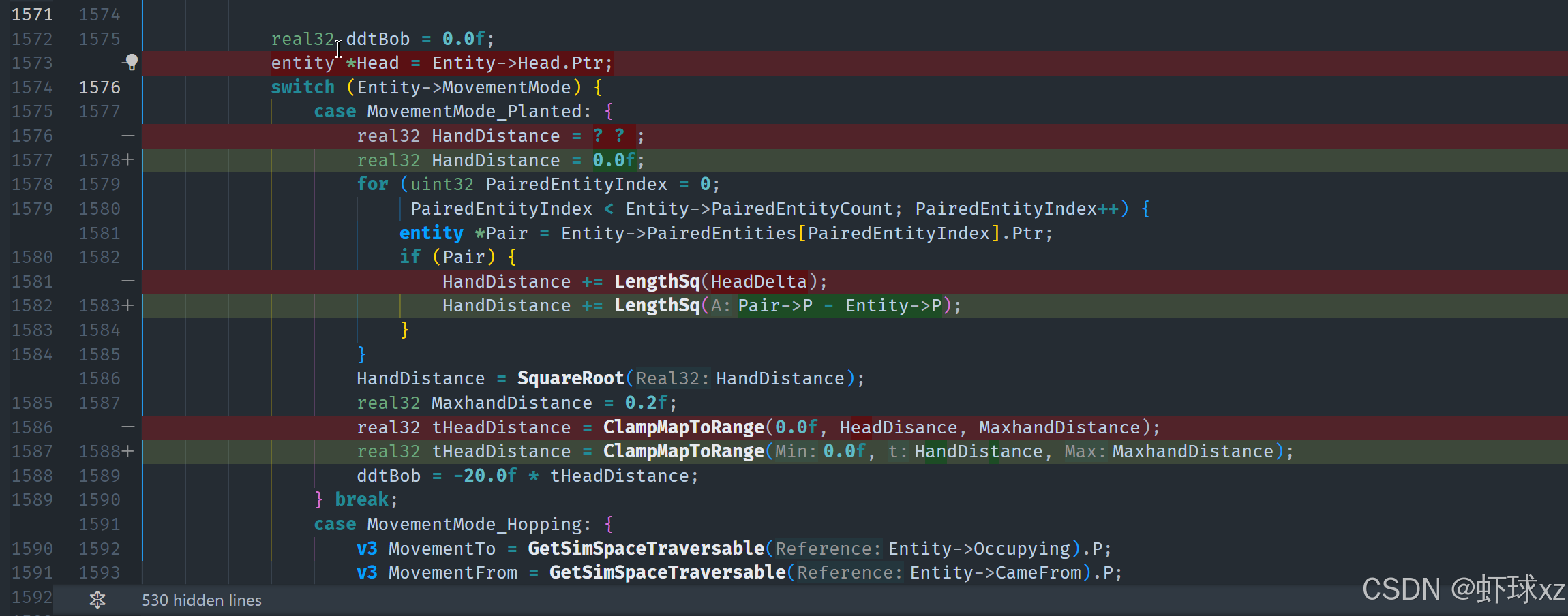Click the 'for' keyword in the loop
The width and height of the screenshot is (1568, 616).
click(x=372, y=184)
